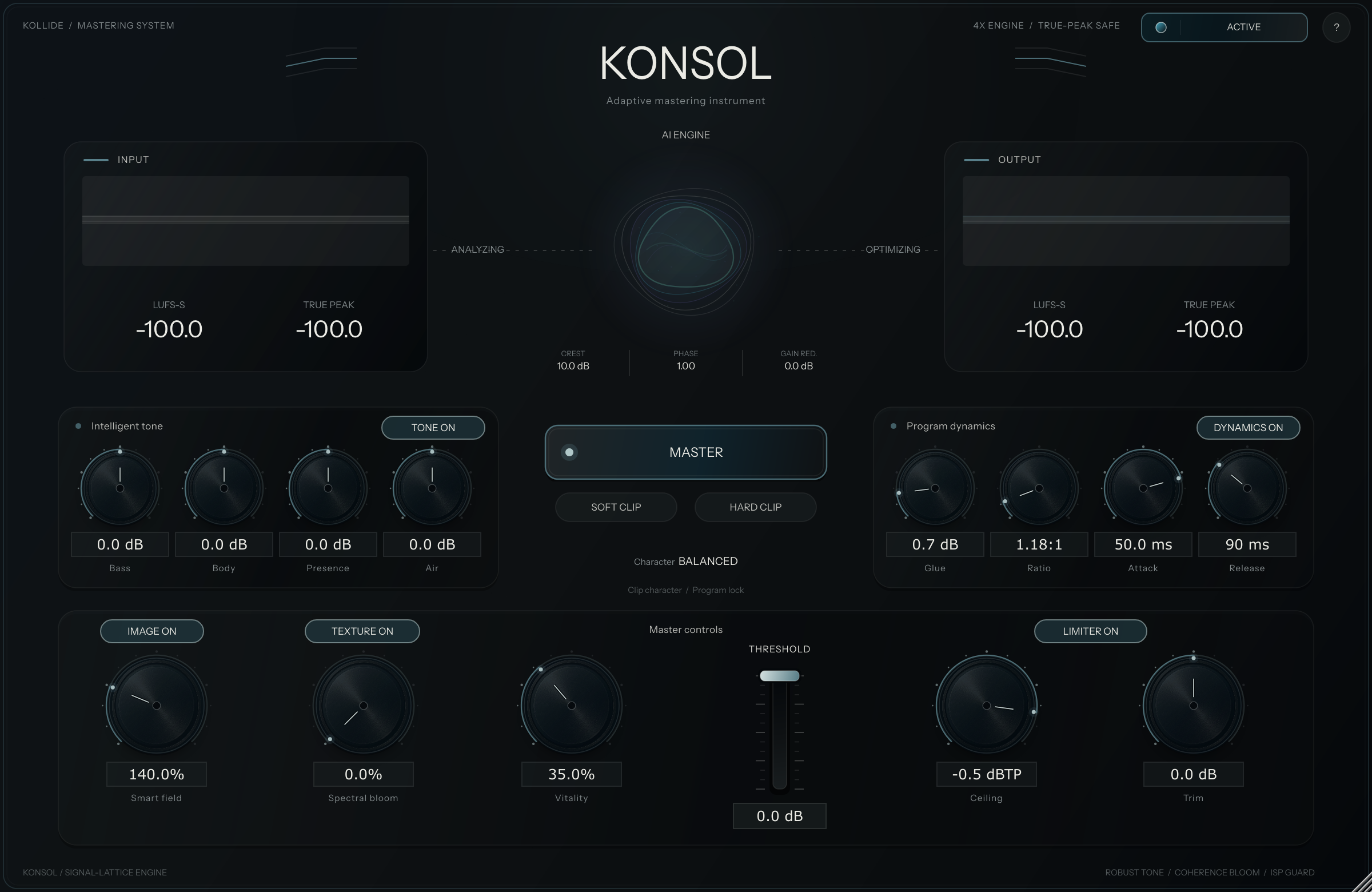Click the Body tone knob
Image resolution: width=1372 pixels, height=892 pixels.
pos(224,488)
